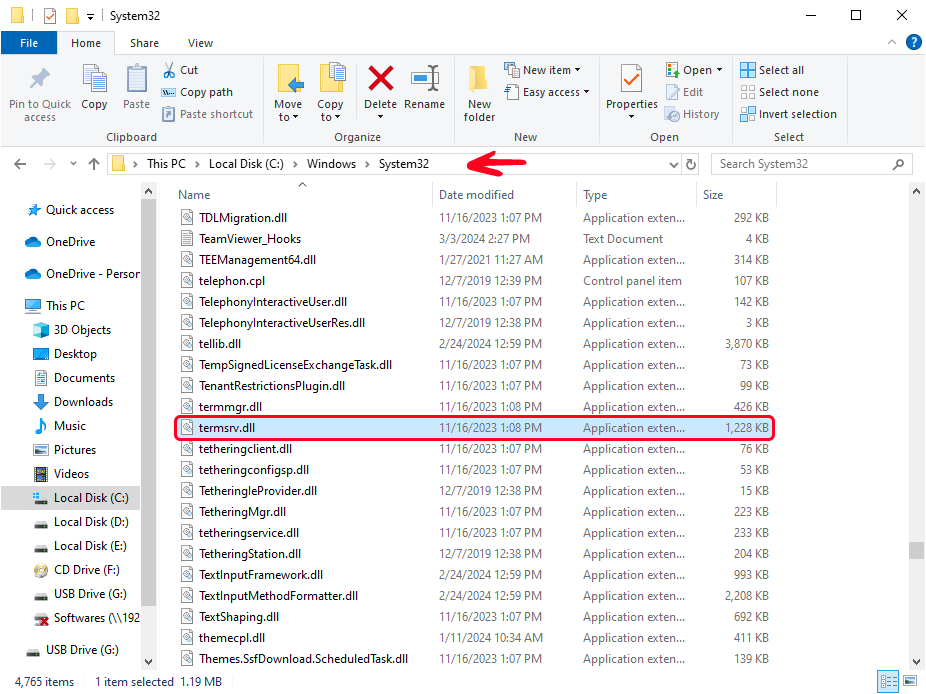
Task: Click Select all button
Action: pos(772,70)
